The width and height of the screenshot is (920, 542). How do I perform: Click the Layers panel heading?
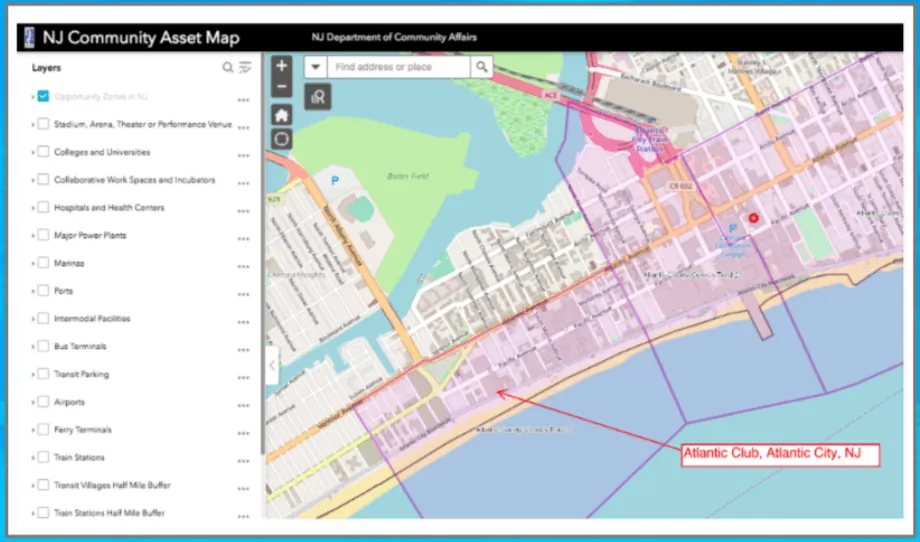[x=46, y=67]
